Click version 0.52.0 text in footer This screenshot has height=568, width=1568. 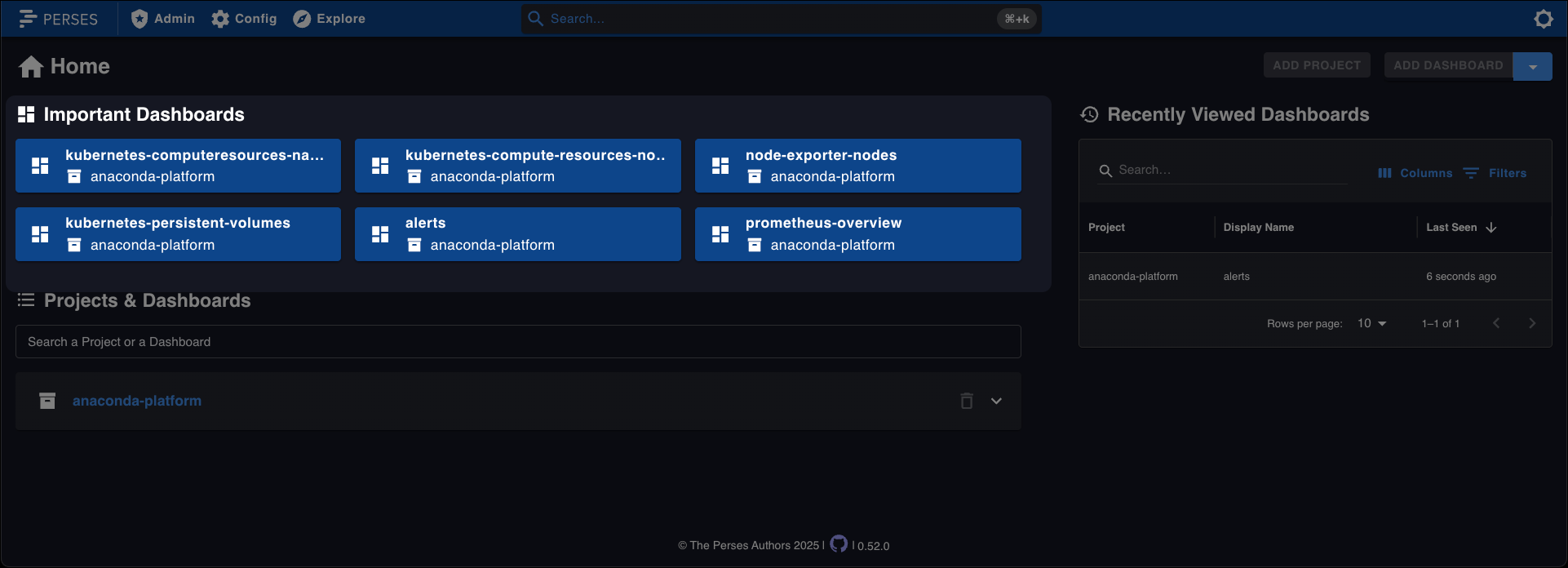[874, 546]
